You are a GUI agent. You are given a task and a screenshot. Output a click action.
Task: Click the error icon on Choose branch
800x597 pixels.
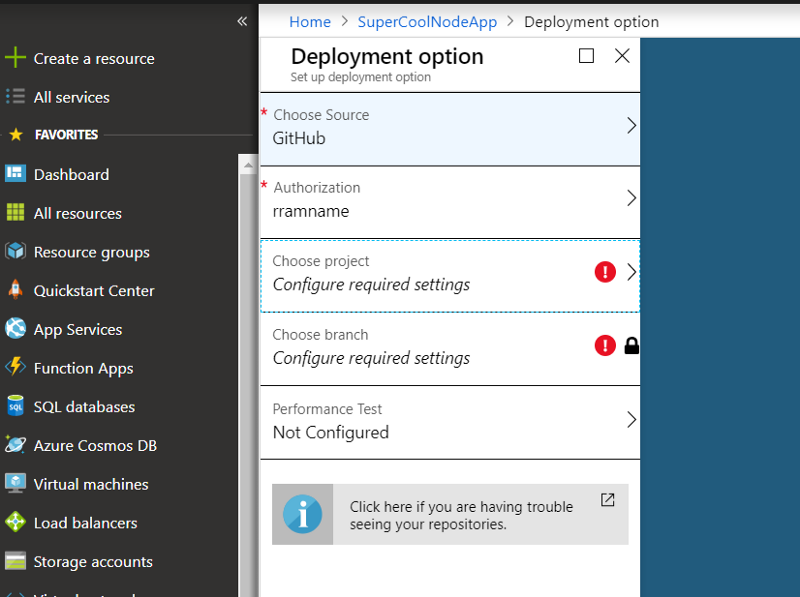(x=605, y=345)
